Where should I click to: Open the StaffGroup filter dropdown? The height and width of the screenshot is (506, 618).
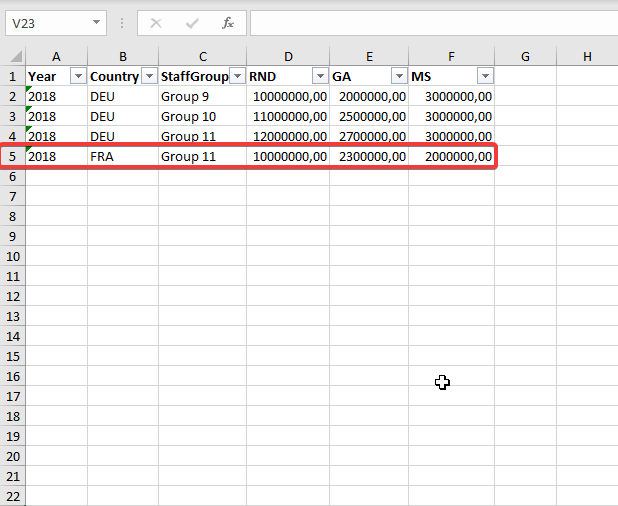(237, 76)
